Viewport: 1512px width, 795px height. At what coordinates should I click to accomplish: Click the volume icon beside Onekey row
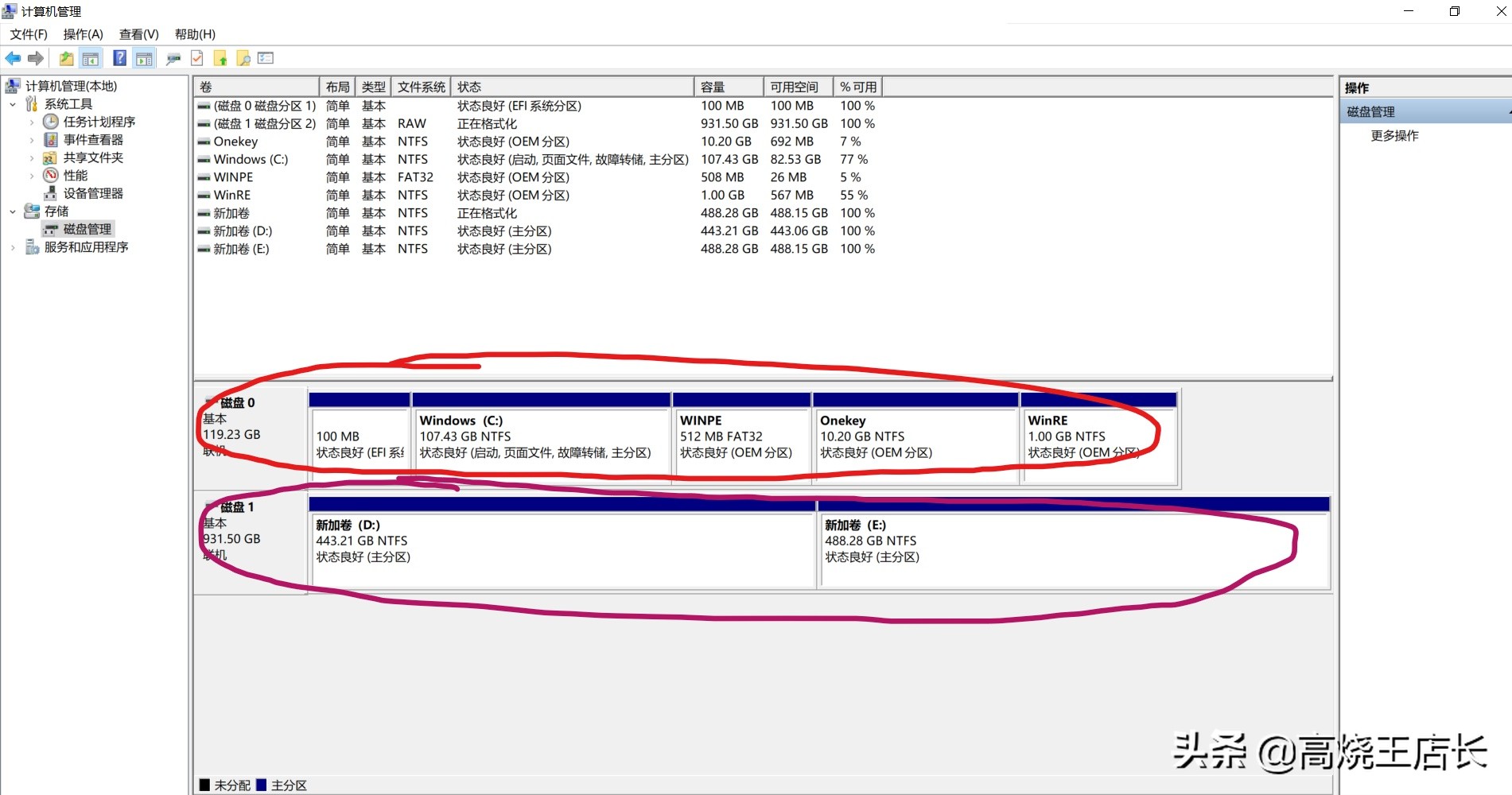(x=204, y=142)
